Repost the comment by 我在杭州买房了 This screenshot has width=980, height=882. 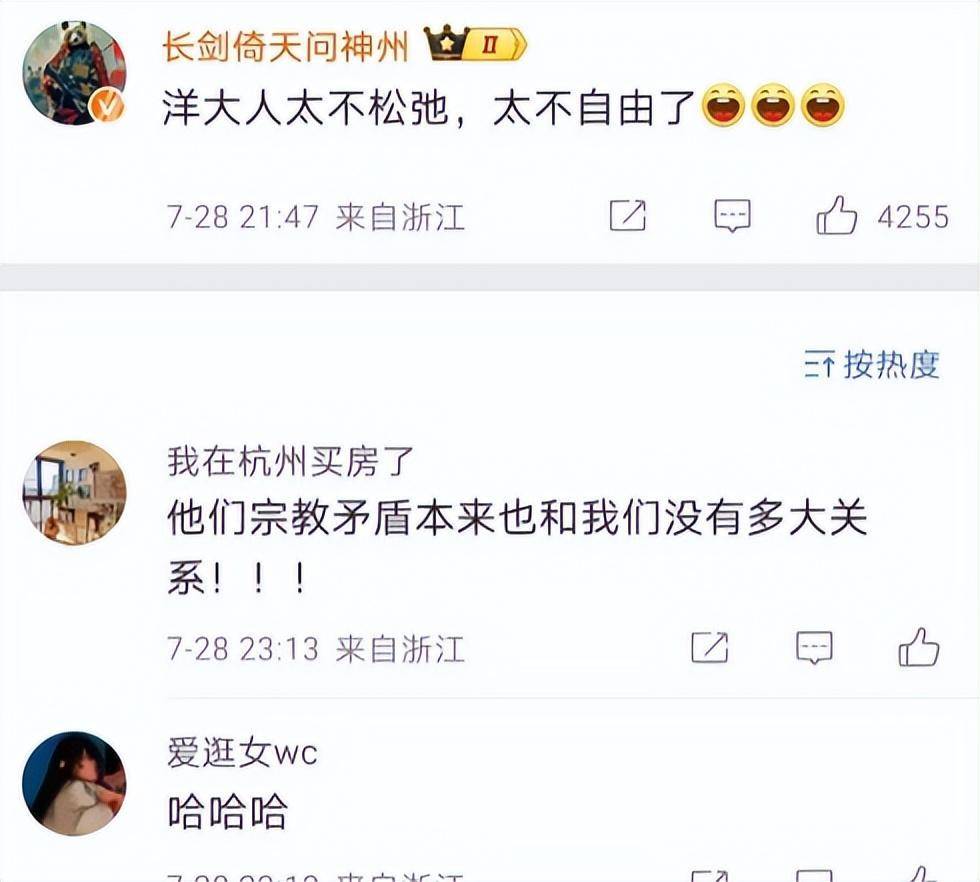(709, 647)
